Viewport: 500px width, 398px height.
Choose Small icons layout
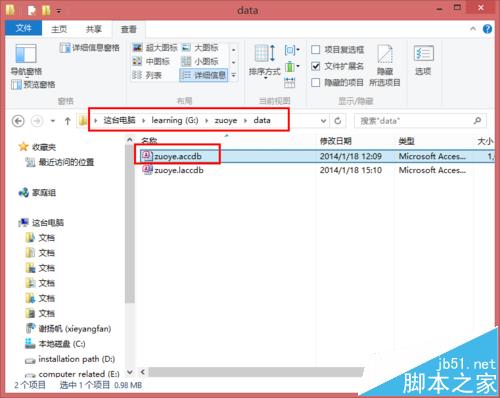200,61
